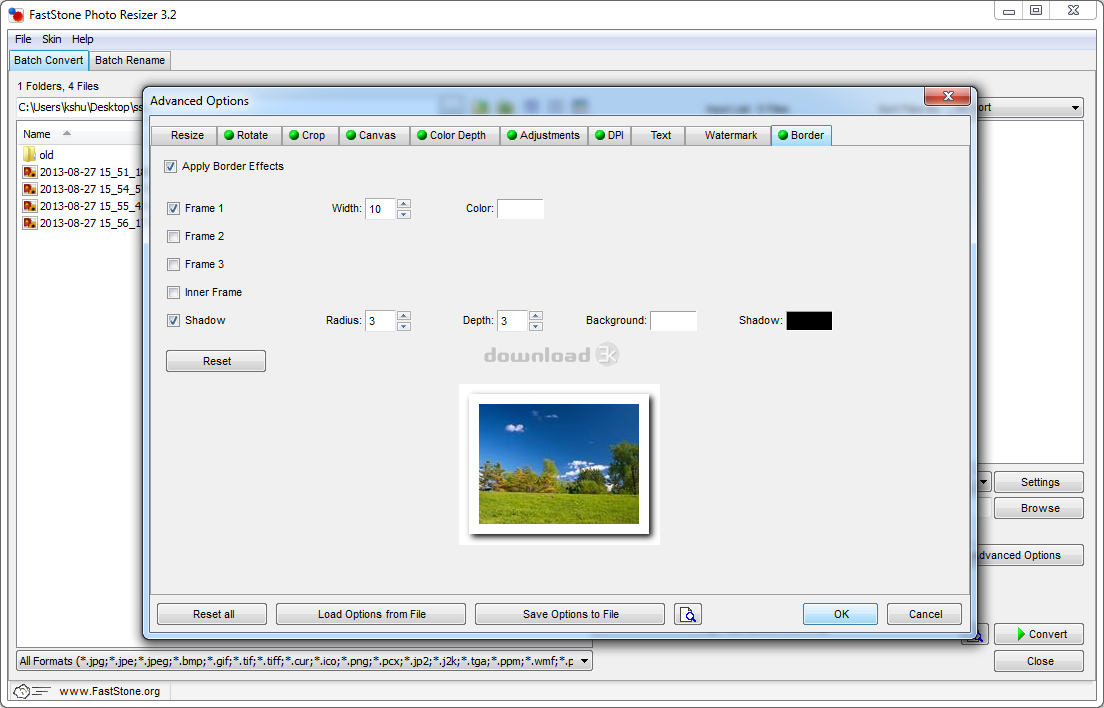Switch to the Adjustments tab
Screen dimensions: 1104x708
coord(543,135)
